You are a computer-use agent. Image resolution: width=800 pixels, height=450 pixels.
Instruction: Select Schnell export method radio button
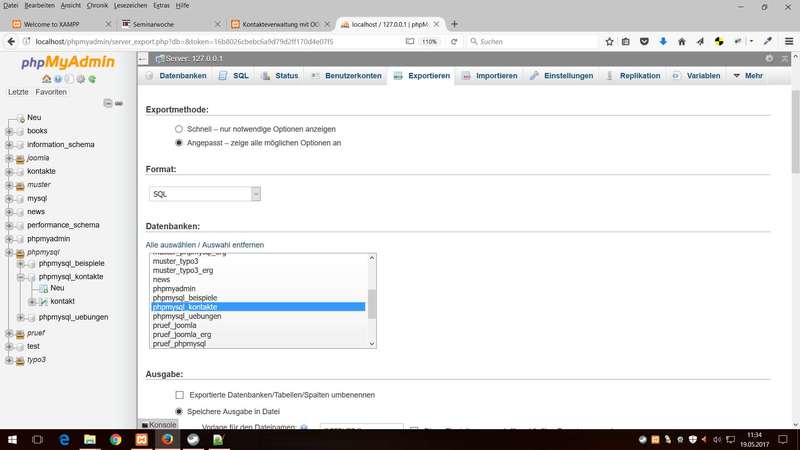pyautogui.click(x=179, y=129)
